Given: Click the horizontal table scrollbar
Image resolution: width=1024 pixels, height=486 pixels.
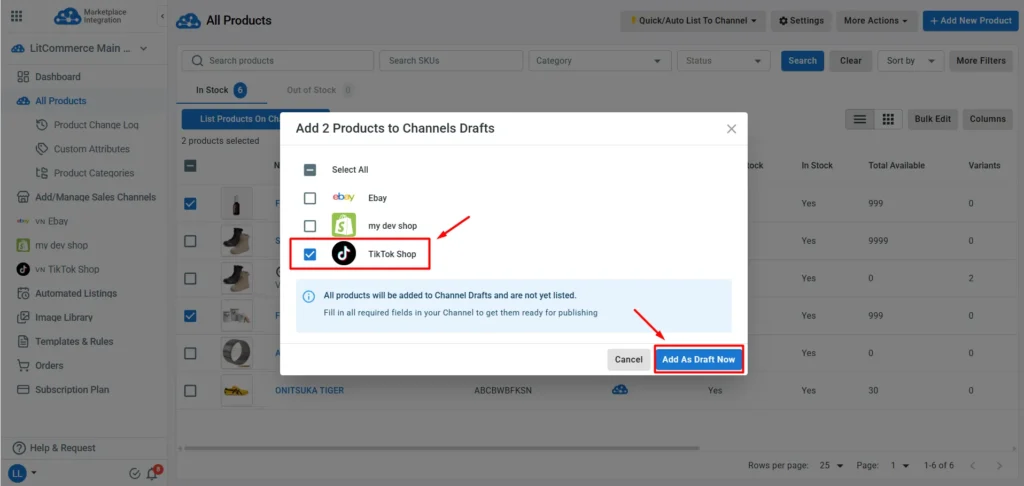Looking at the screenshot, I should pos(441,448).
